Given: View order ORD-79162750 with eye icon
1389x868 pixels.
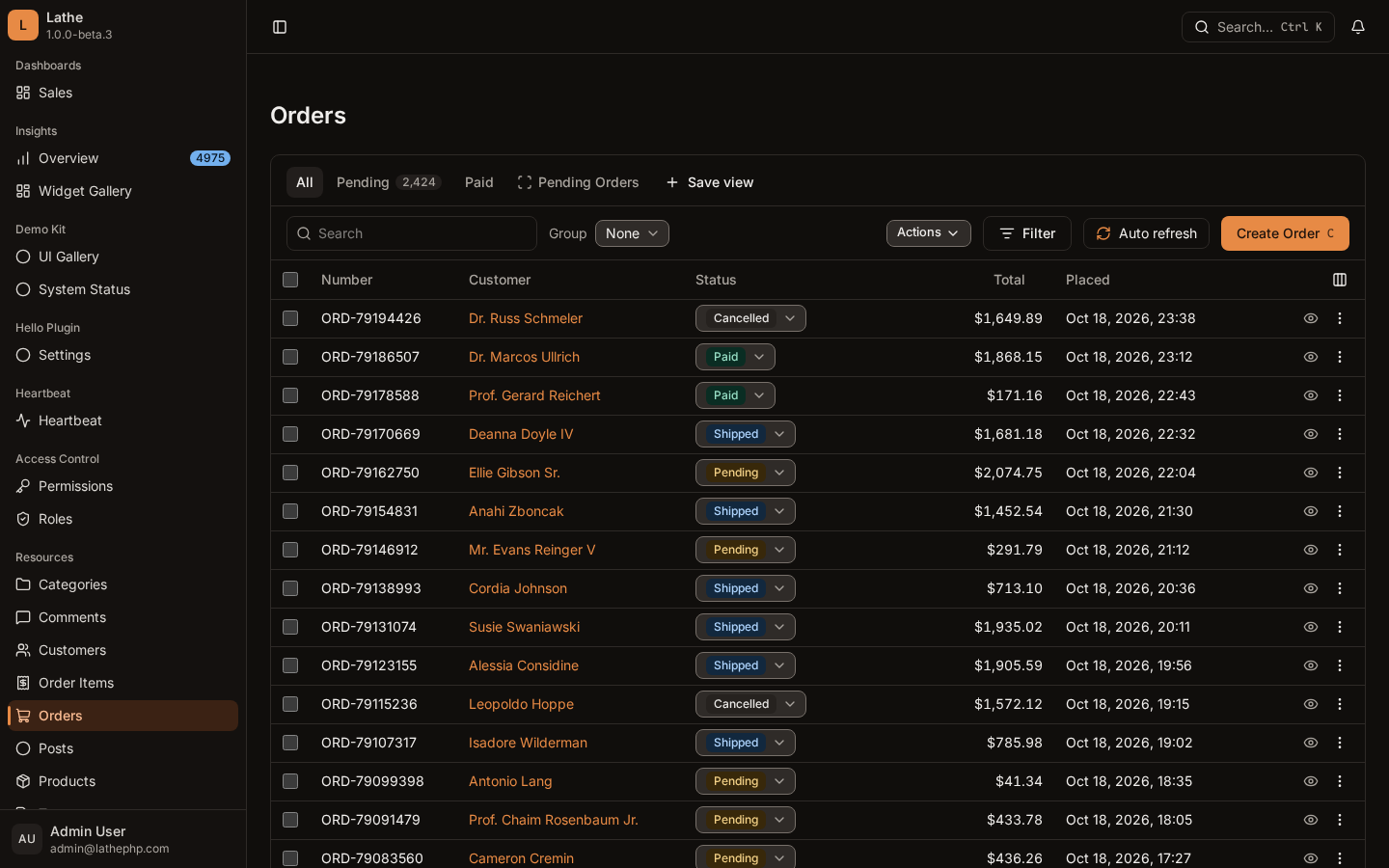Looking at the screenshot, I should click(x=1311, y=473).
